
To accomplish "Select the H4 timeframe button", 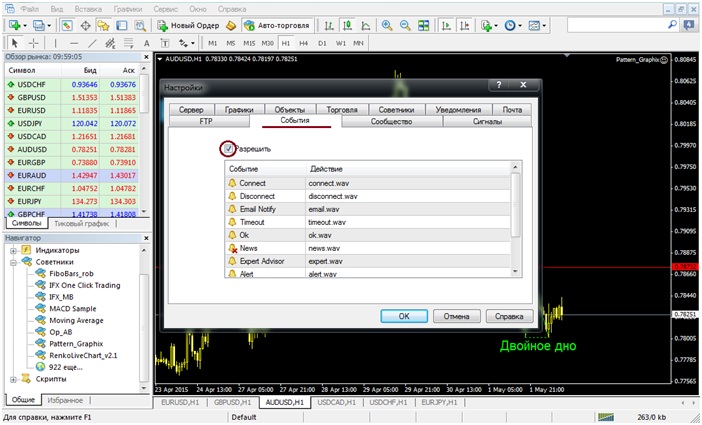I will pos(303,43).
